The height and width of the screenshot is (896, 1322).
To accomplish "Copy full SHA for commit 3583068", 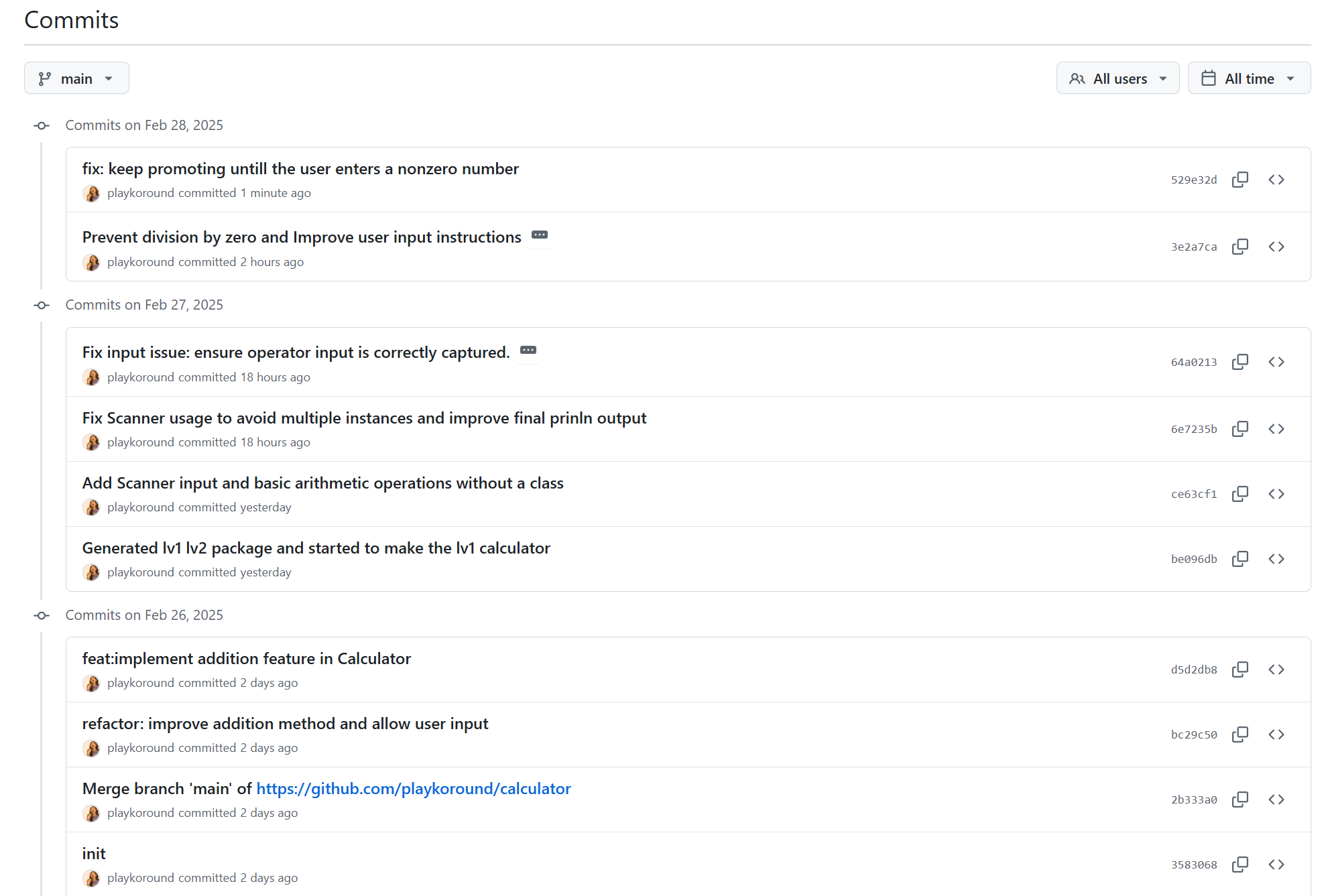I will [1240, 865].
